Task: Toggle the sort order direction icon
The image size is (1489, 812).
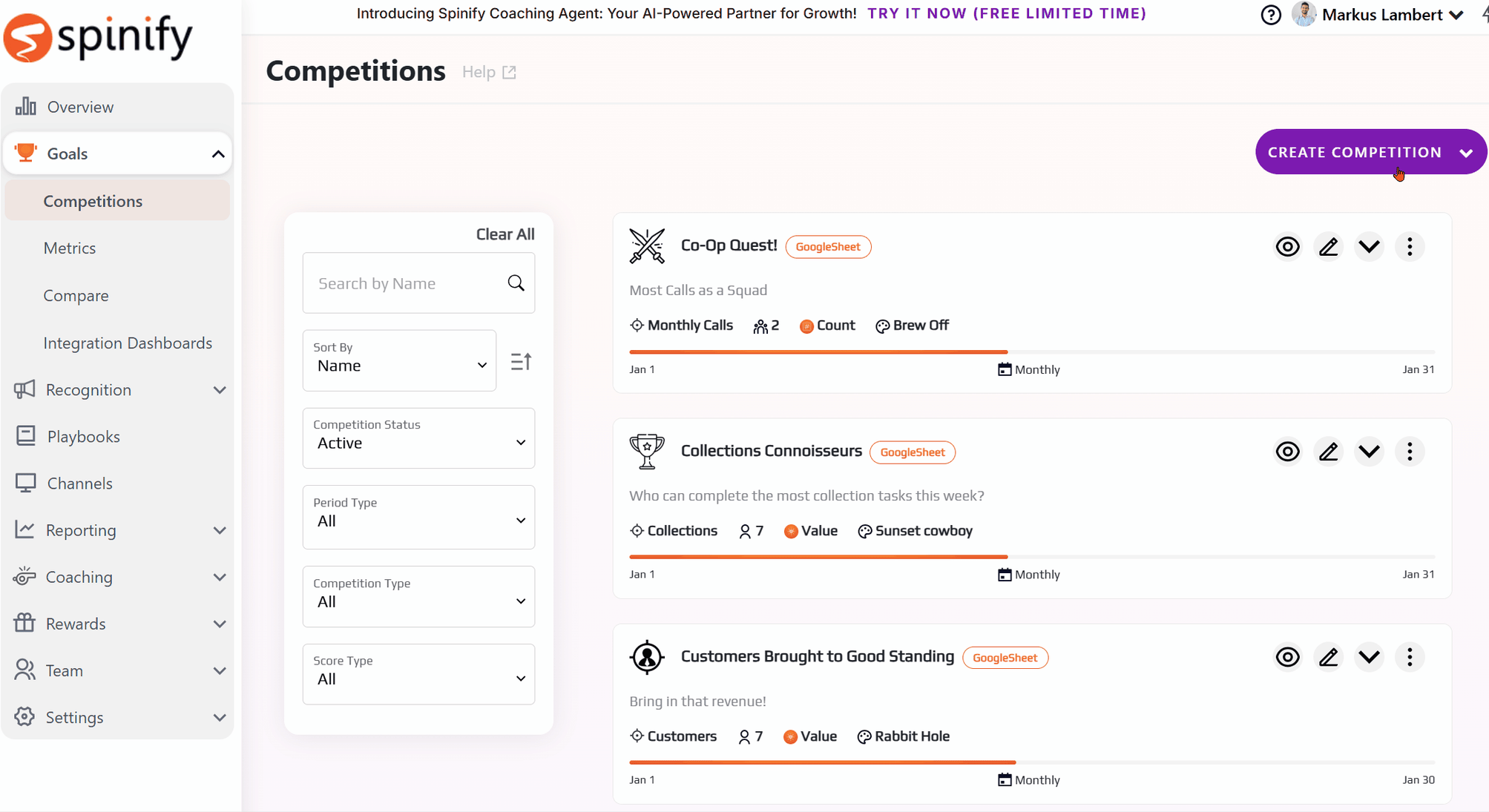Action: 521,361
